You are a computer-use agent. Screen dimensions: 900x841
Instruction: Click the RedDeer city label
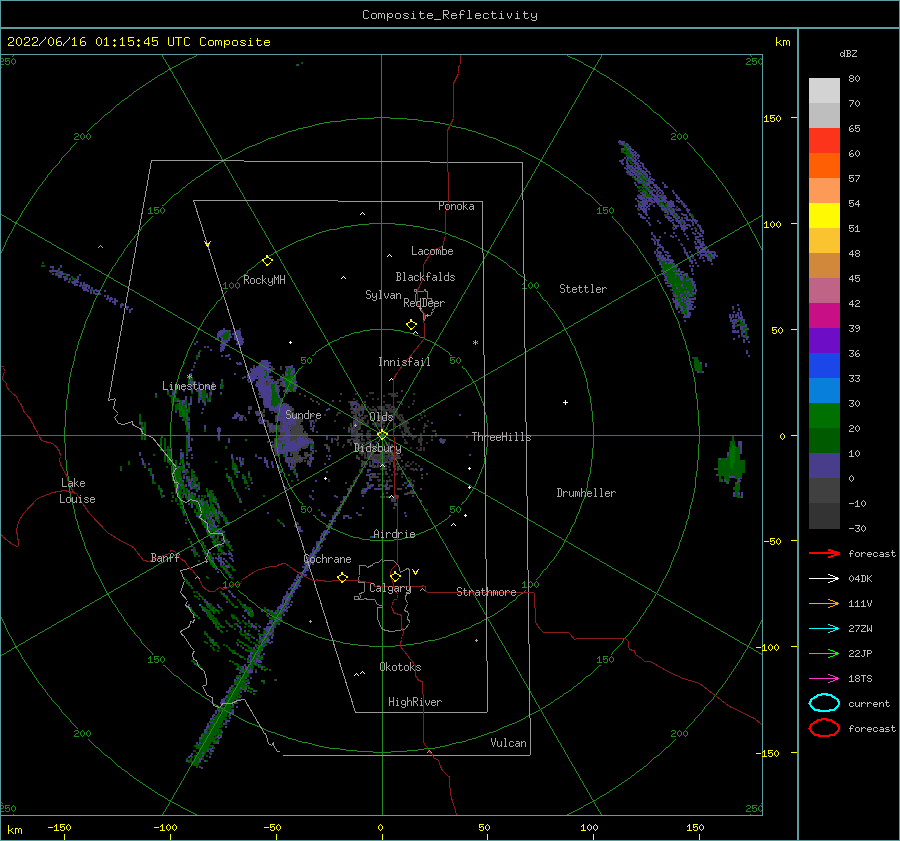(424, 303)
